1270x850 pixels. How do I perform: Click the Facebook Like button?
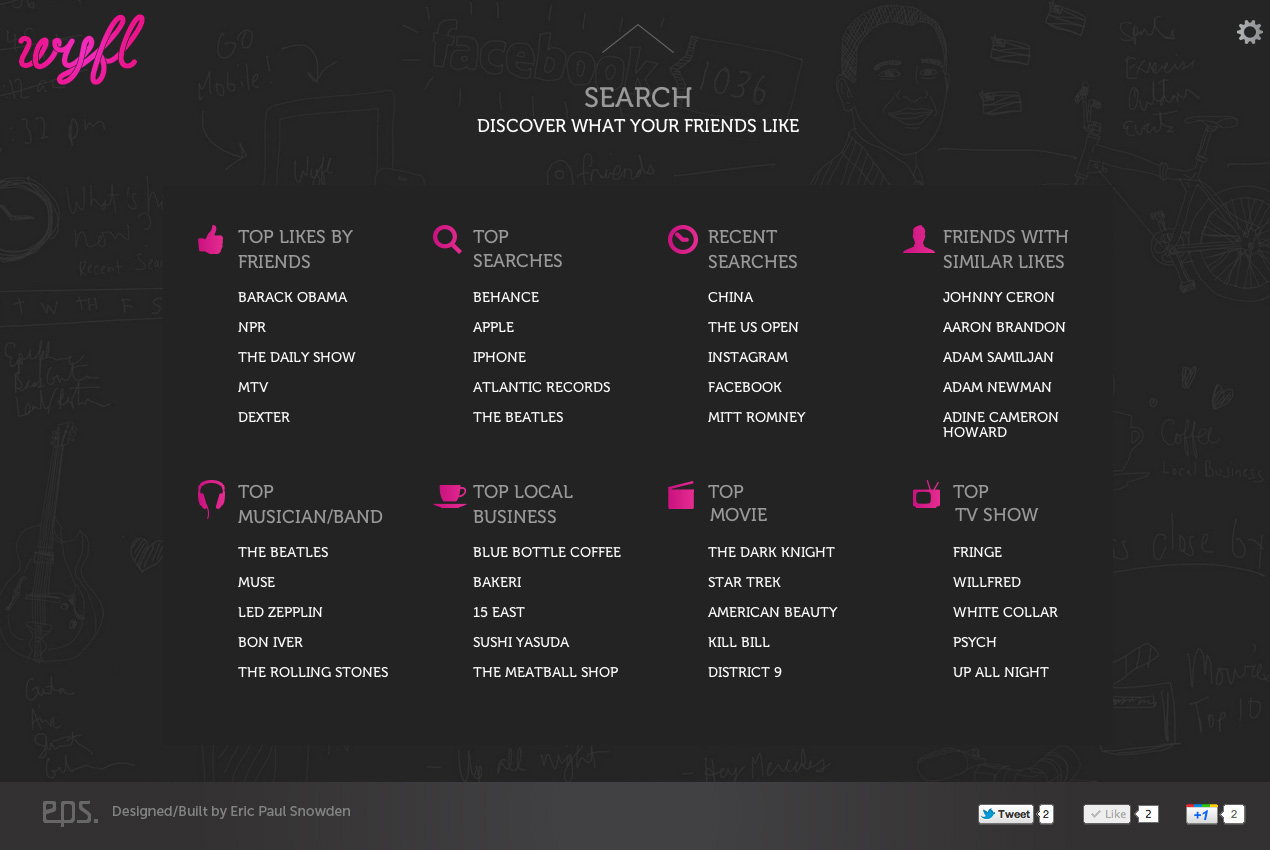click(x=1107, y=814)
